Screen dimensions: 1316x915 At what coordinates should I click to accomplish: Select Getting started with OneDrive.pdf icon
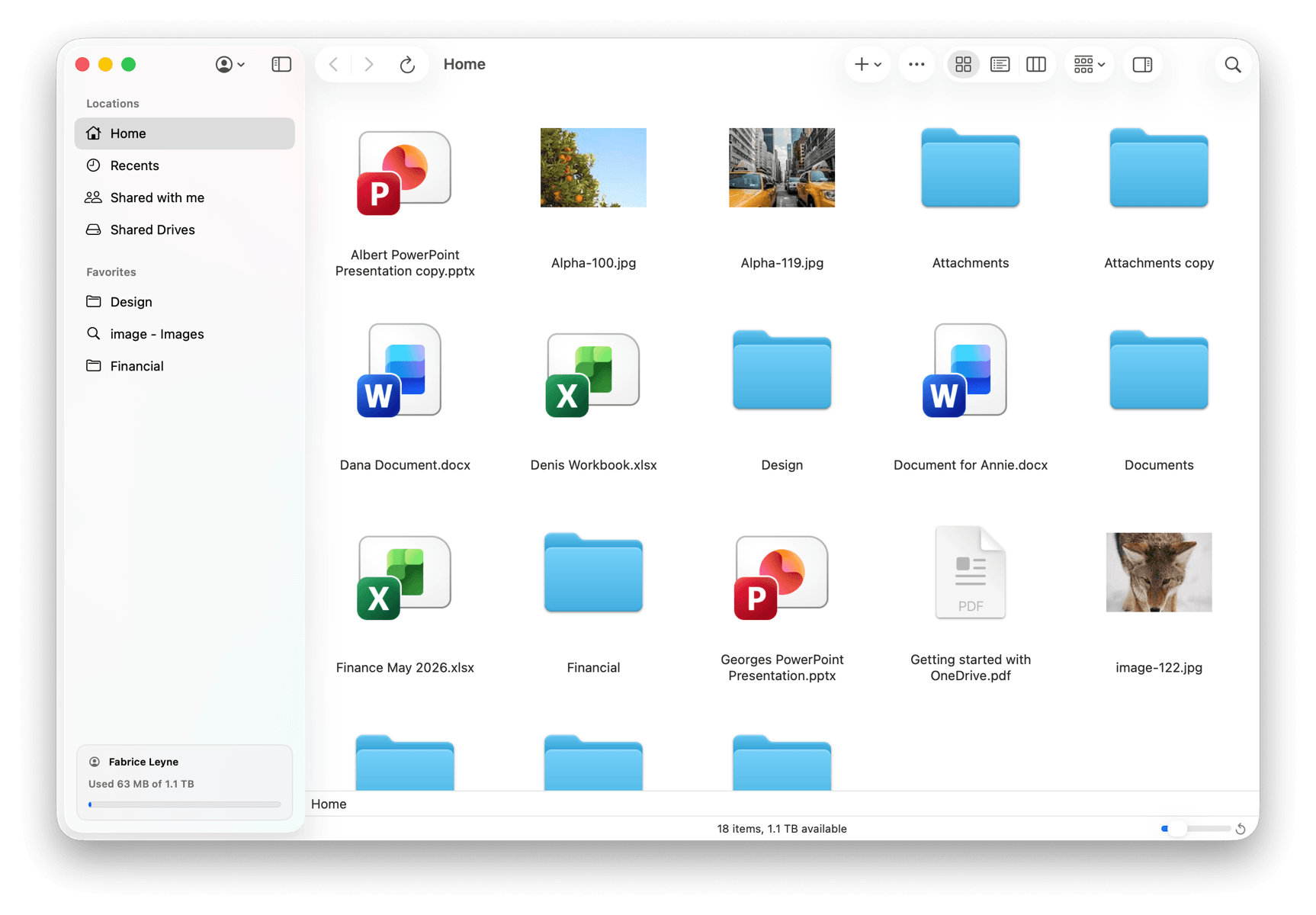[970, 573]
